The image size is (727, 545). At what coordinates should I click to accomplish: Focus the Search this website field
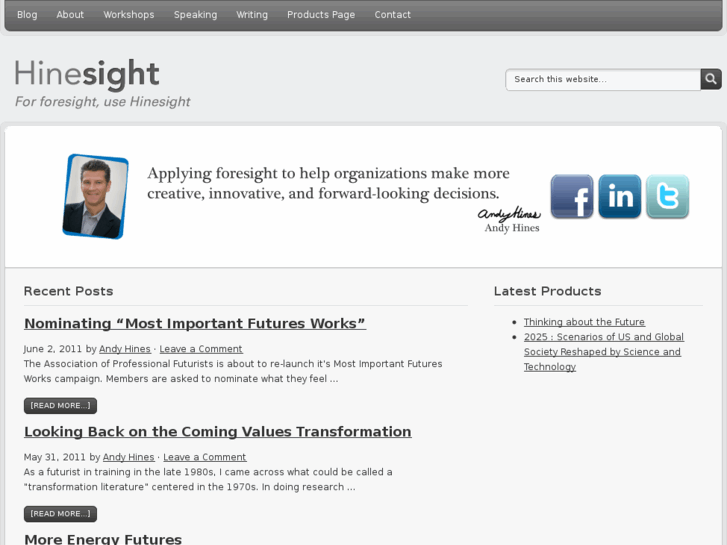coord(603,79)
